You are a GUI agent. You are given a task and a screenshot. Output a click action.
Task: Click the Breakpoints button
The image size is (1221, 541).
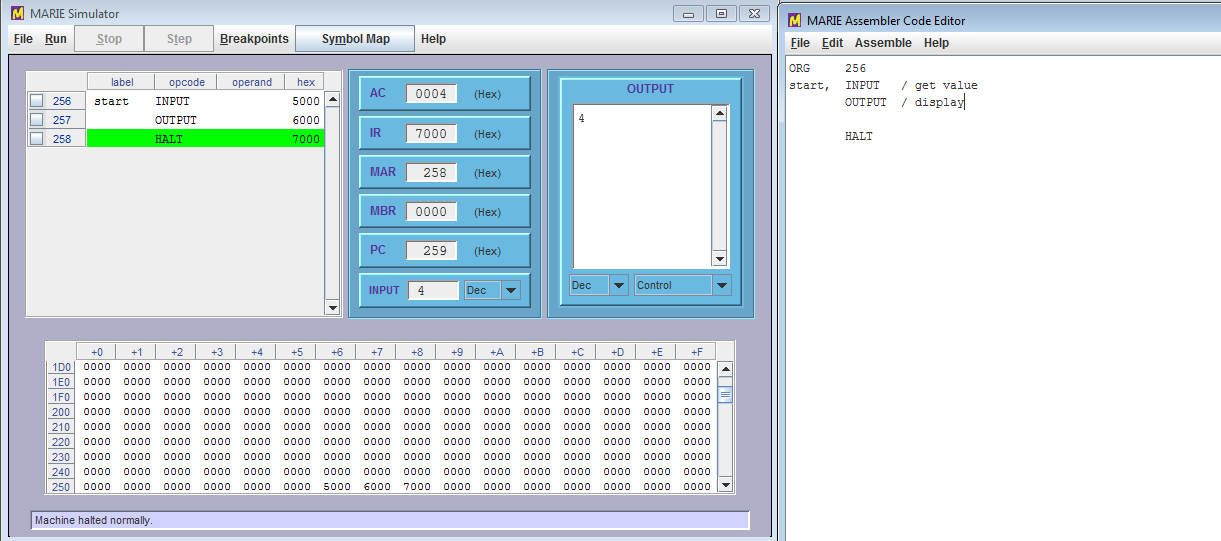254,39
